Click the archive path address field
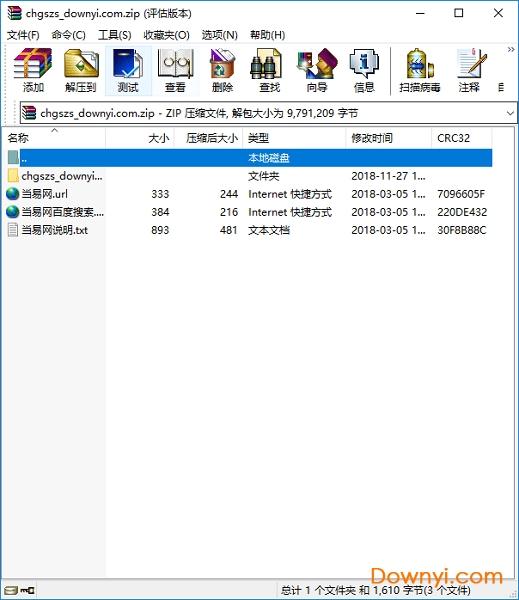The width and height of the screenshot is (519, 600). point(268,113)
